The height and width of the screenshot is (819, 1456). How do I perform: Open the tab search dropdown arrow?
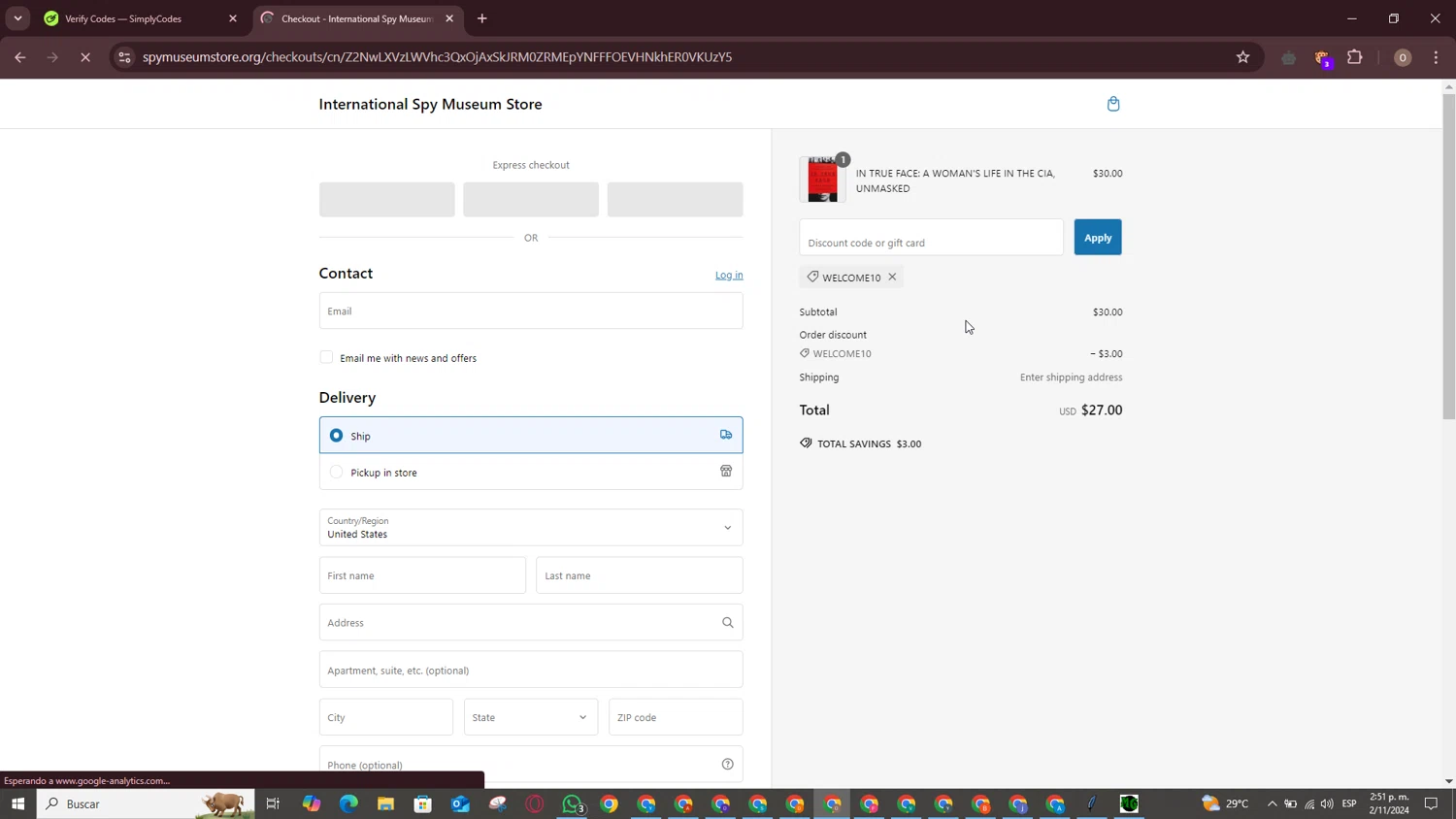pyautogui.click(x=17, y=18)
